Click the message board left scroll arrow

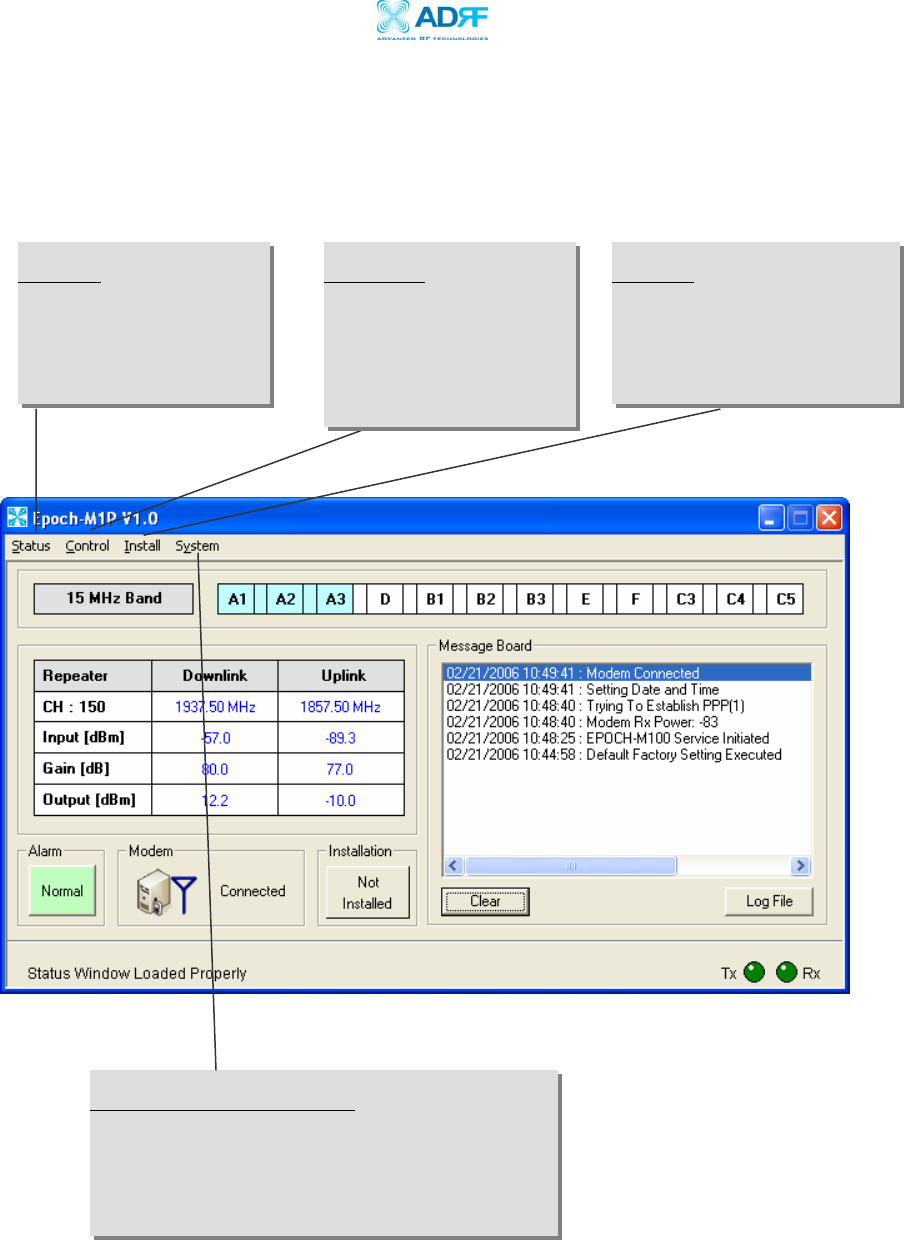(x=455, y=866)
